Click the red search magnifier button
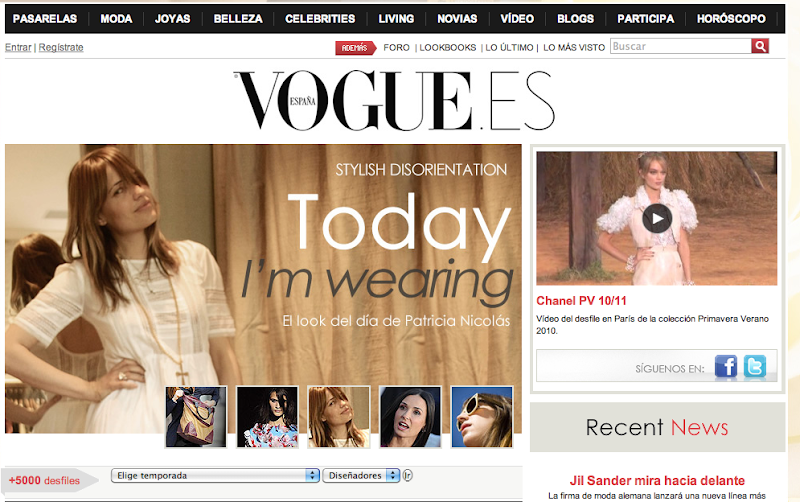The image size is (800, 502). tap(760, 46)
